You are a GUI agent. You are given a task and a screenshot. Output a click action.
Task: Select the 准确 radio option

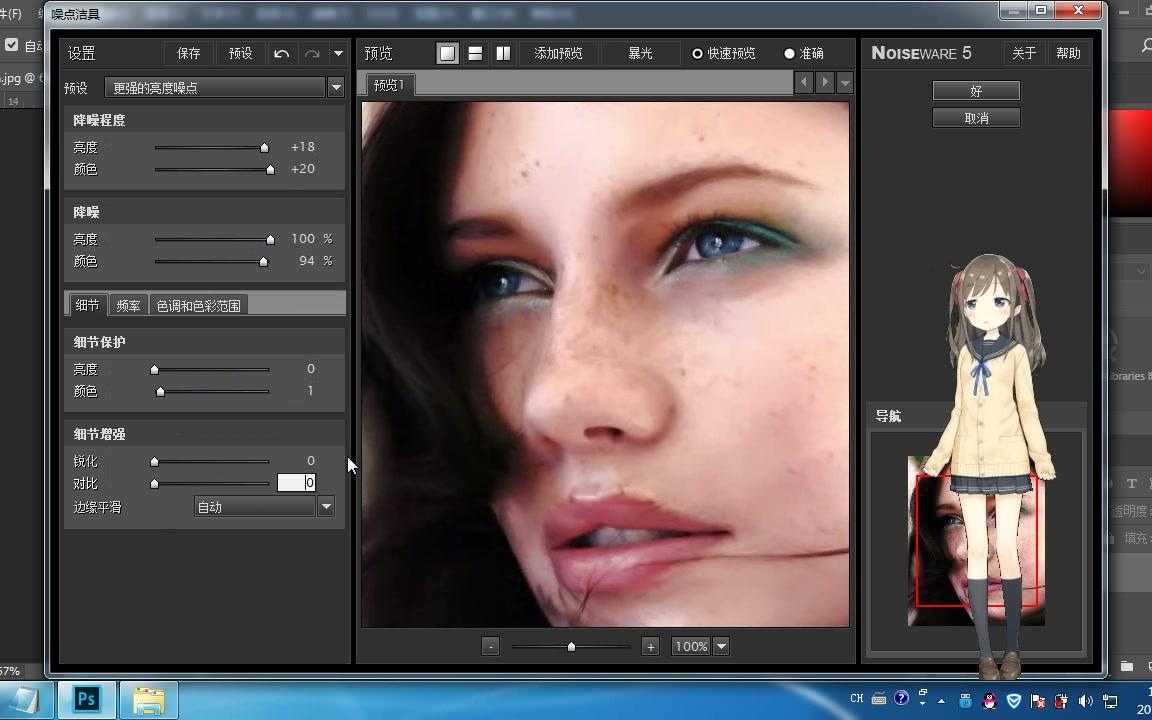tap(789, 54)
